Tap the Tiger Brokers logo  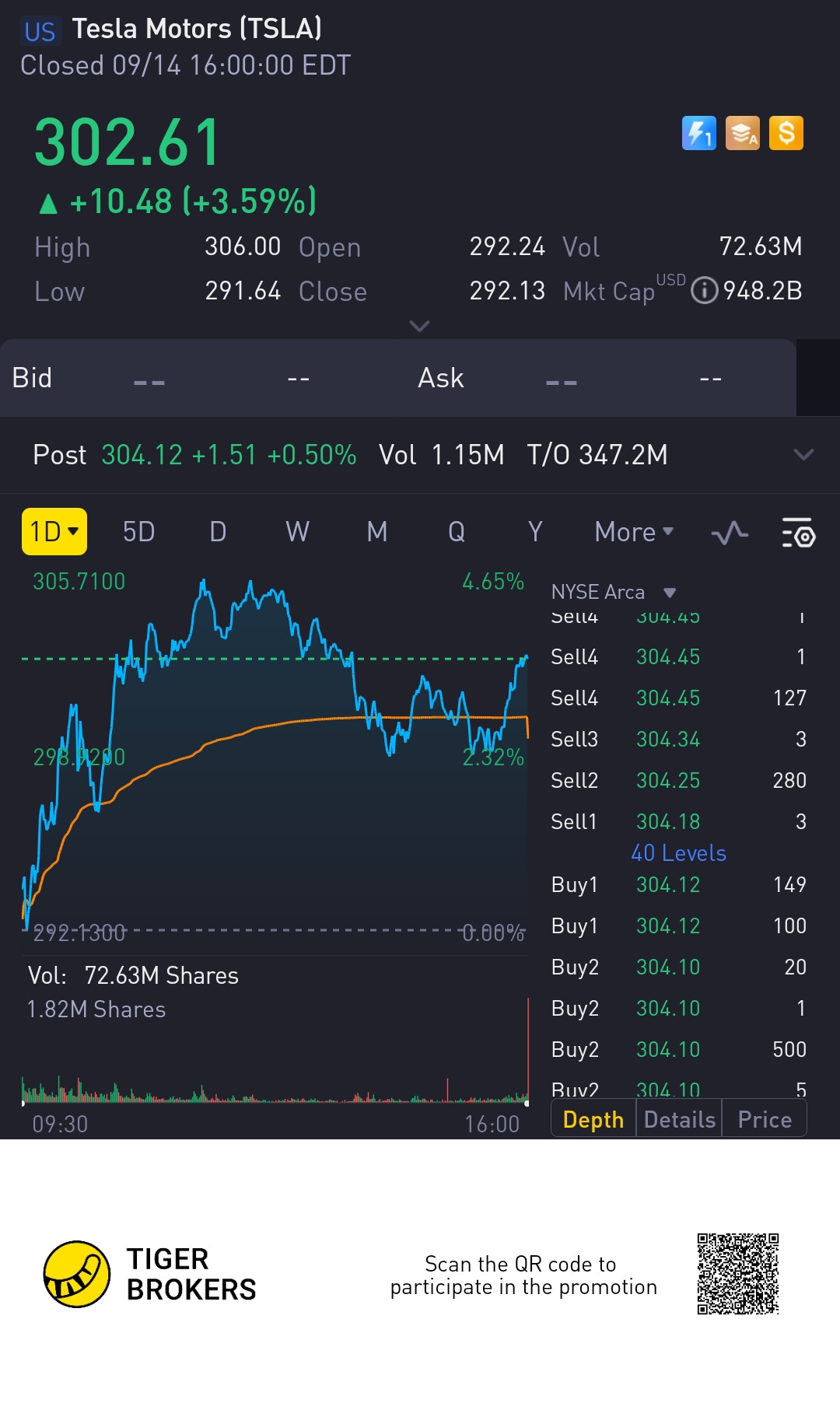point(76,1274)
